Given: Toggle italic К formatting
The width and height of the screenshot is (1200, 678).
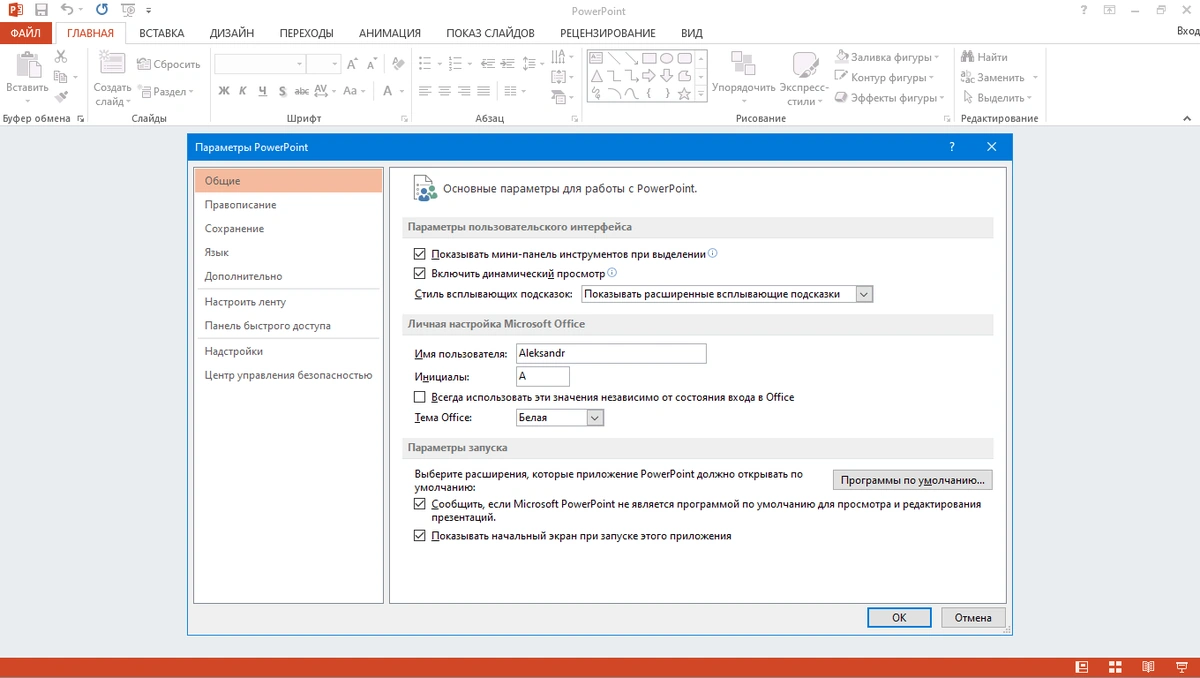Looking at the screenshot, I should (244, 91).
